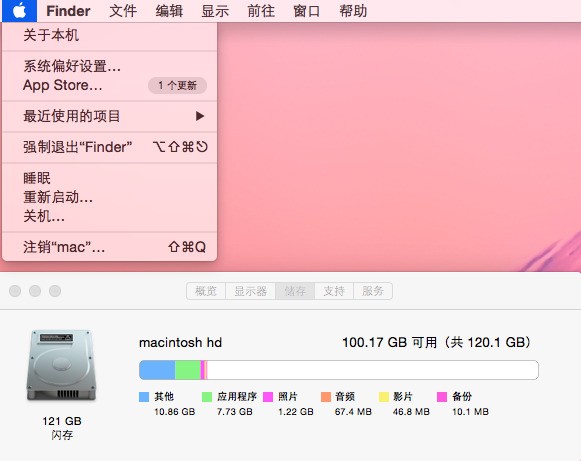This screenshot has height=461, width=581.
Task: Click the 备份 legend label
Action: (x=462, y=397)
